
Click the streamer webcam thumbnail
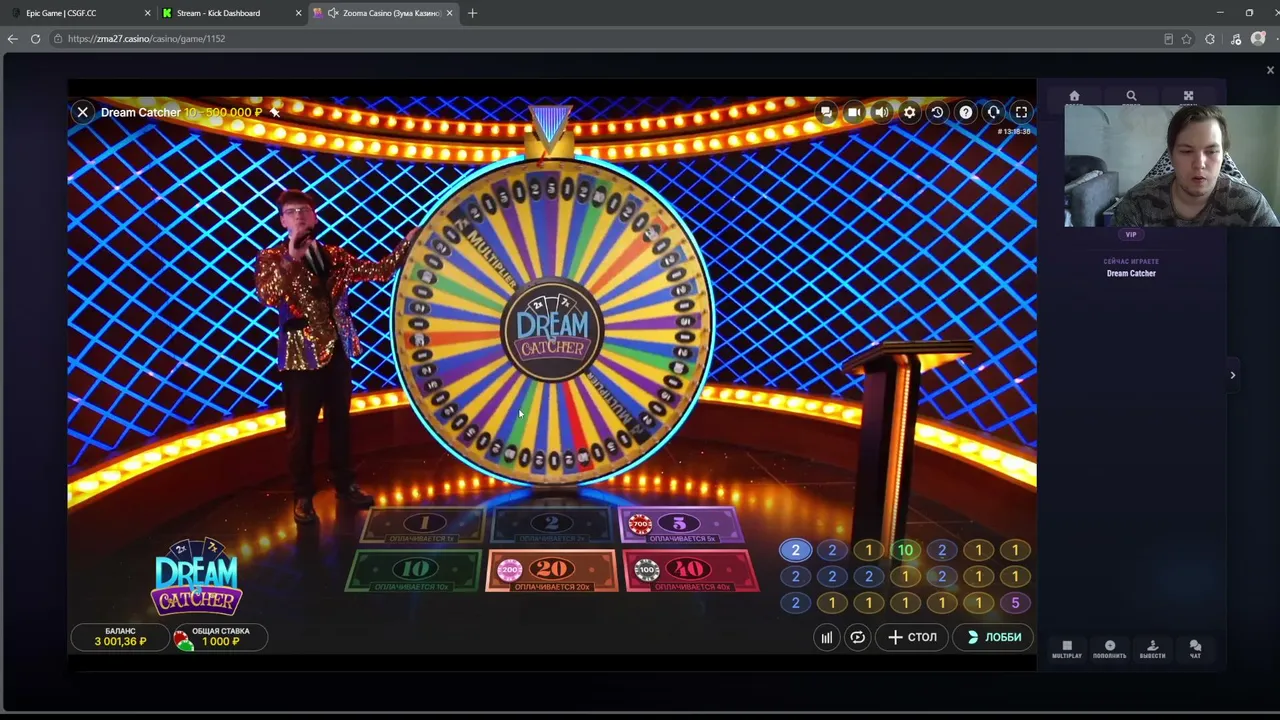1171,165
